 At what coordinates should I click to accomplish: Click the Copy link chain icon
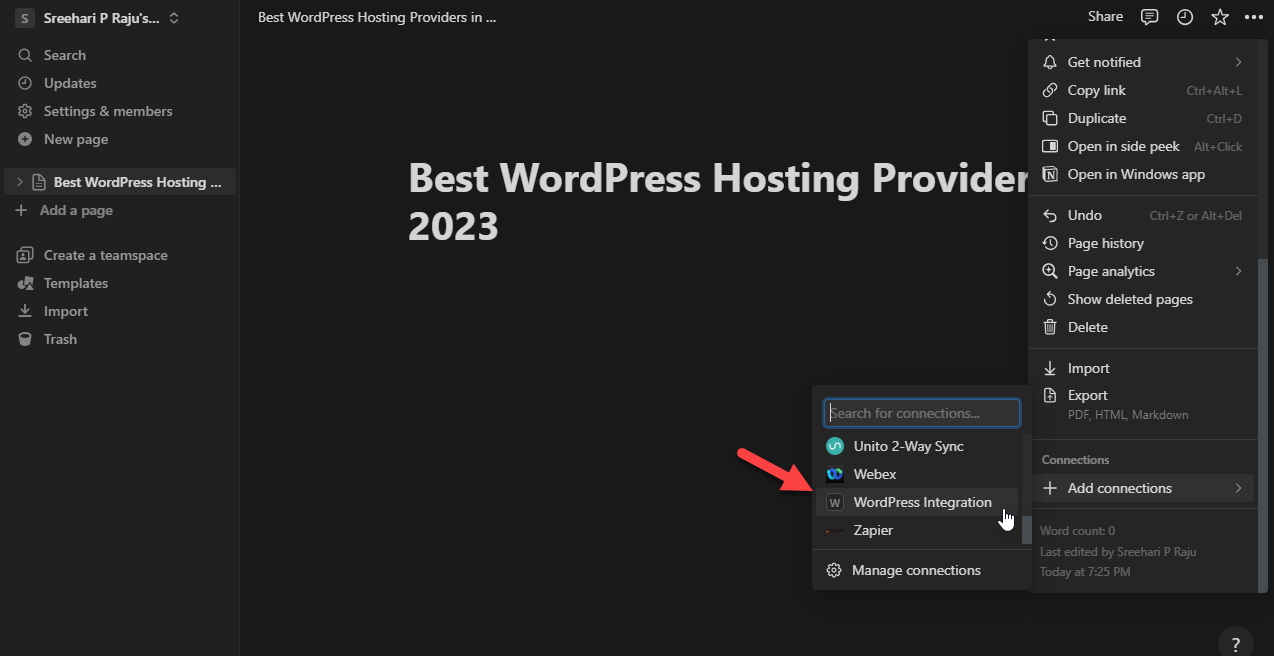(1050, 90)
